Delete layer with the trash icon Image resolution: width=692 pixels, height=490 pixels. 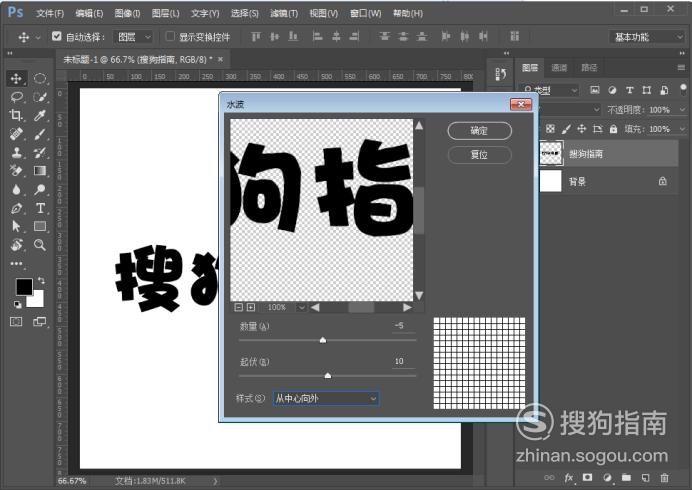point(664,478)
